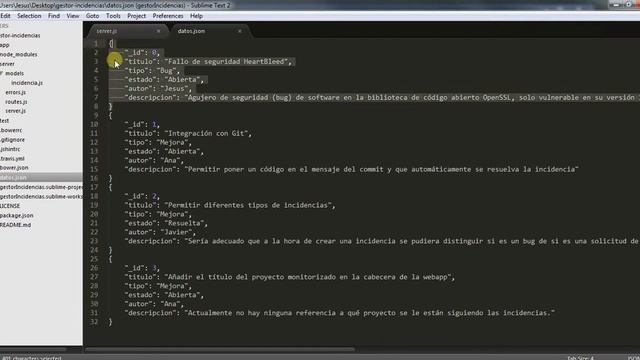
Task: Click the horizontal scrollbar of the editor
Action: click(220, 349)
